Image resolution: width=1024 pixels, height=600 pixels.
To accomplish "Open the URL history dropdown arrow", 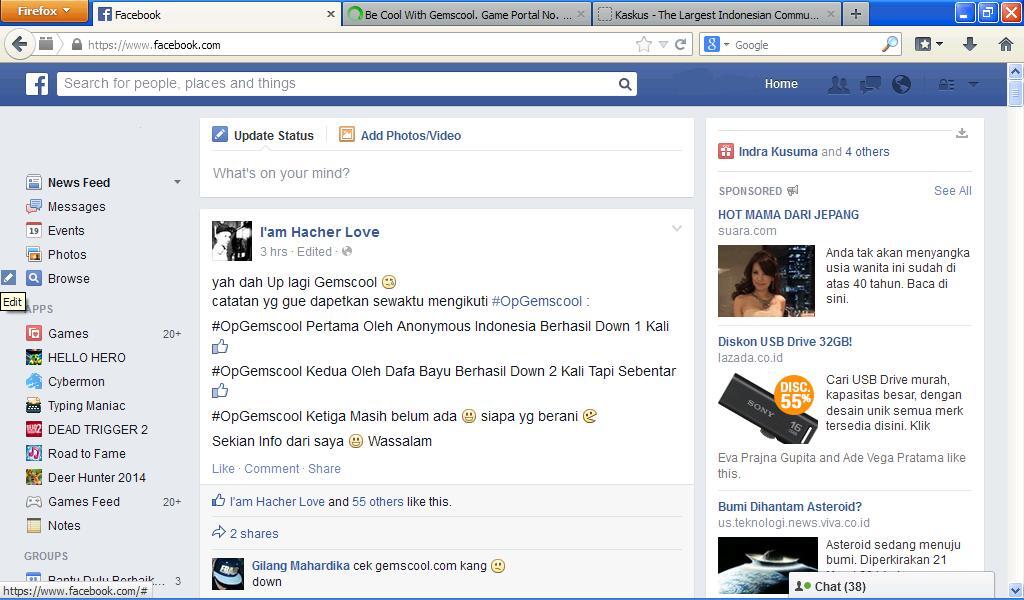I will point(663,44).
